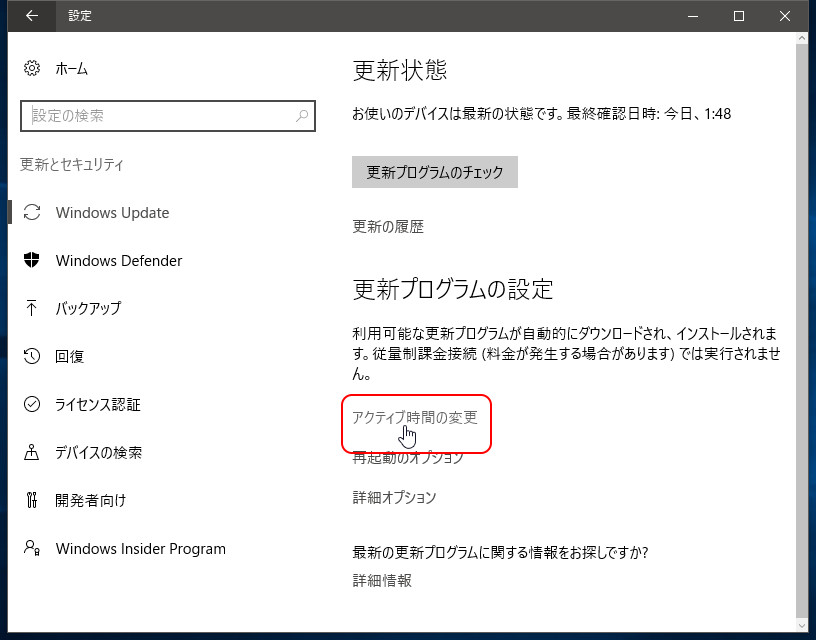Click the 回復 clock icon
Viewport: 816px width, 640px height.
coord(30,356)
